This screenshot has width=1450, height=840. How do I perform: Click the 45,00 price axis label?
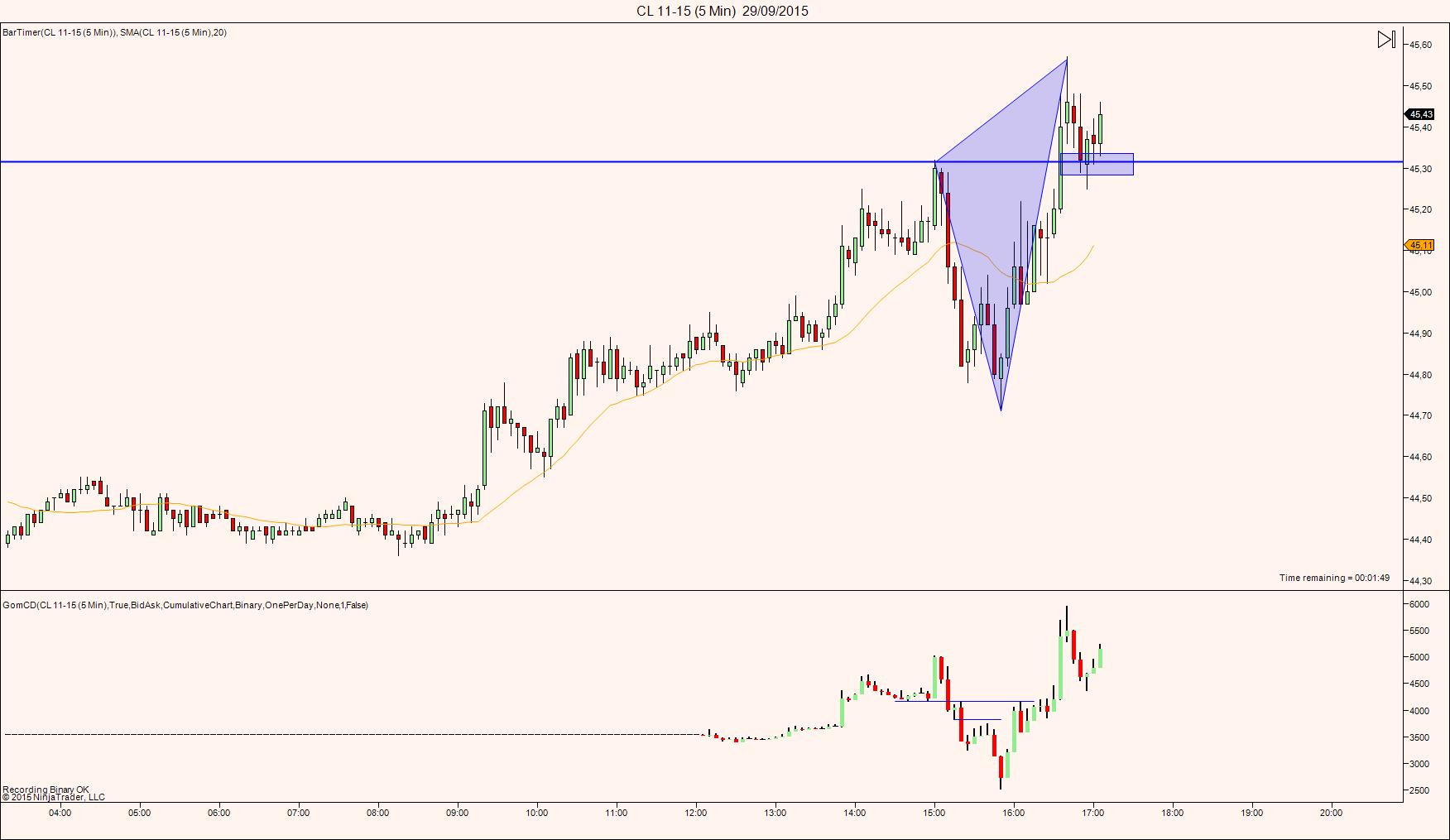[1420, 292]
